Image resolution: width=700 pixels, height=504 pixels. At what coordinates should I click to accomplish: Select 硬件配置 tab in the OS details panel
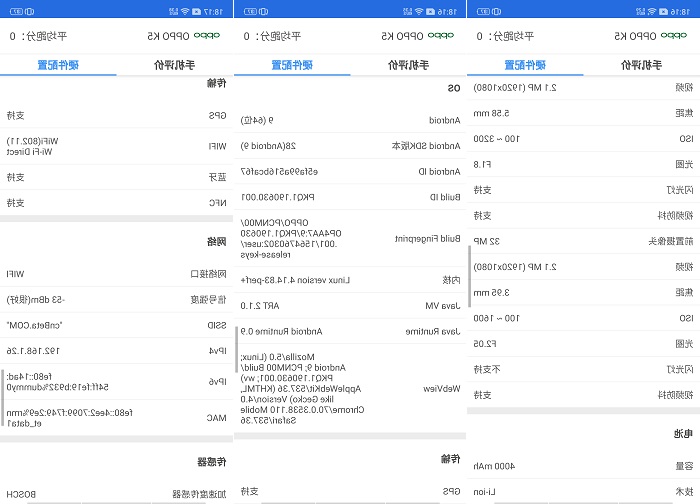coord(292,65)
